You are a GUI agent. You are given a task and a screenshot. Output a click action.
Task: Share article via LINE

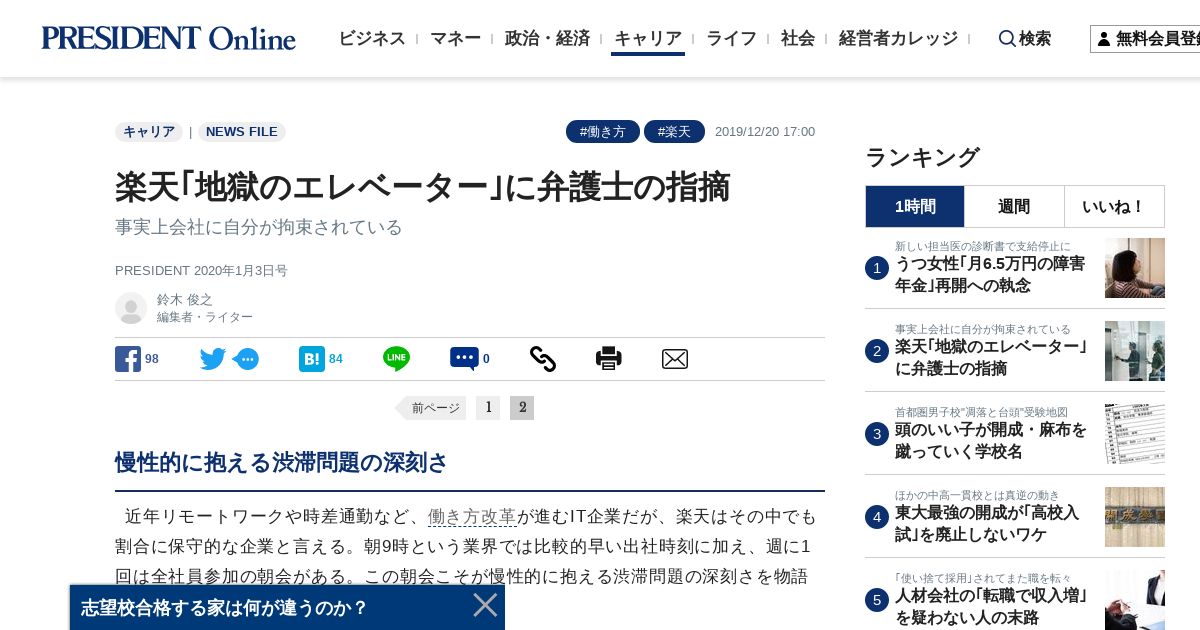pyautogui.click(x=396, y=359)
